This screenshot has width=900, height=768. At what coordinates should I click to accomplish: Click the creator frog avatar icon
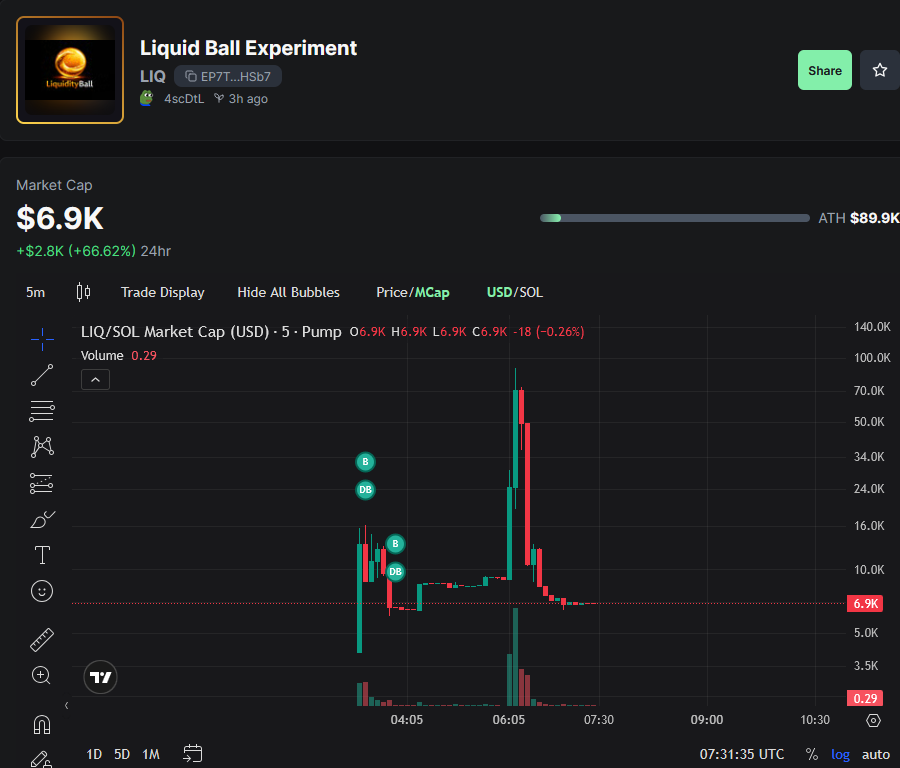(147, 98)
